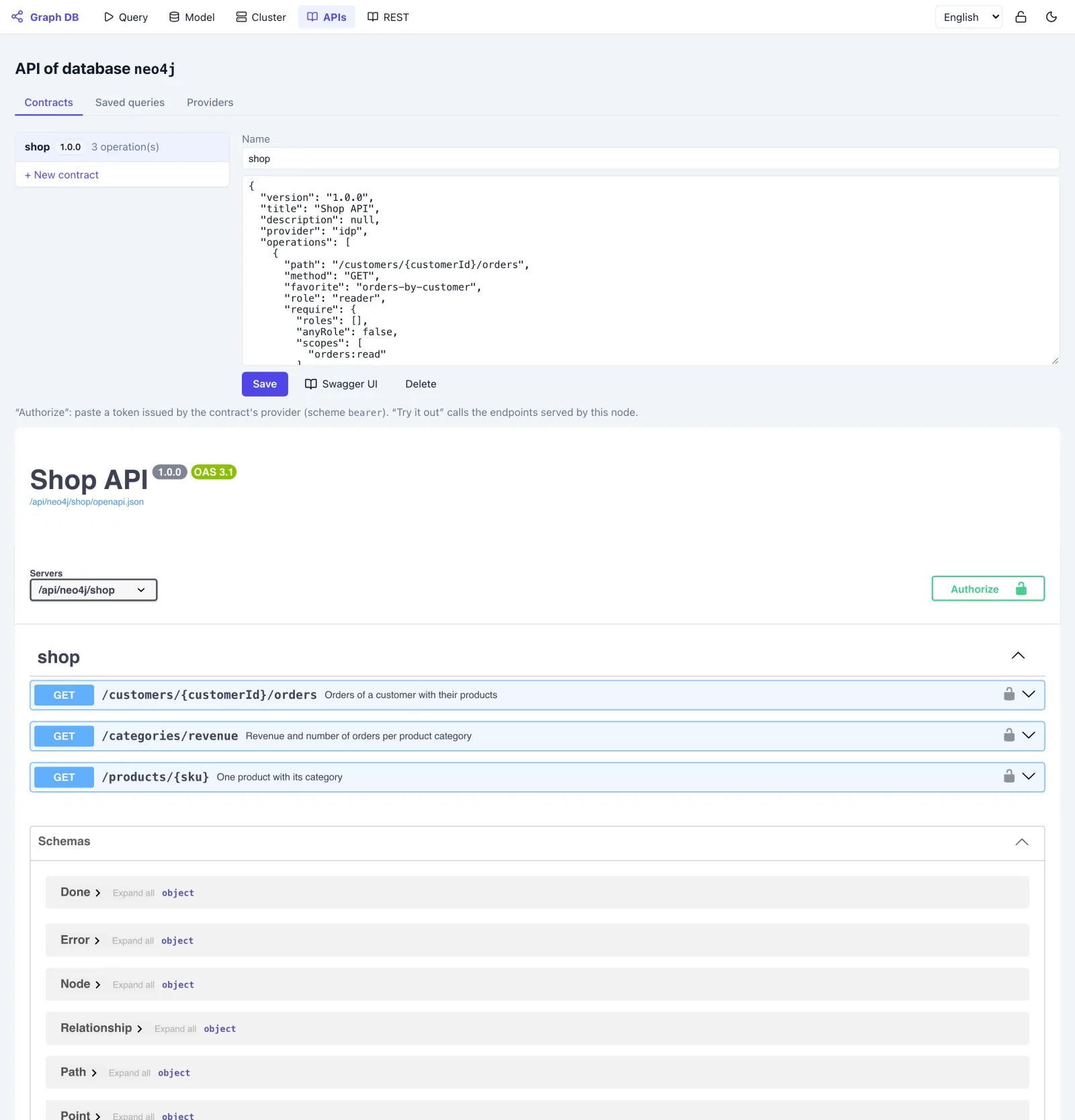Screen dimensions: 1075x1120
Task: Collapse the shop tag section
Action: click(x=1018, y=656)
